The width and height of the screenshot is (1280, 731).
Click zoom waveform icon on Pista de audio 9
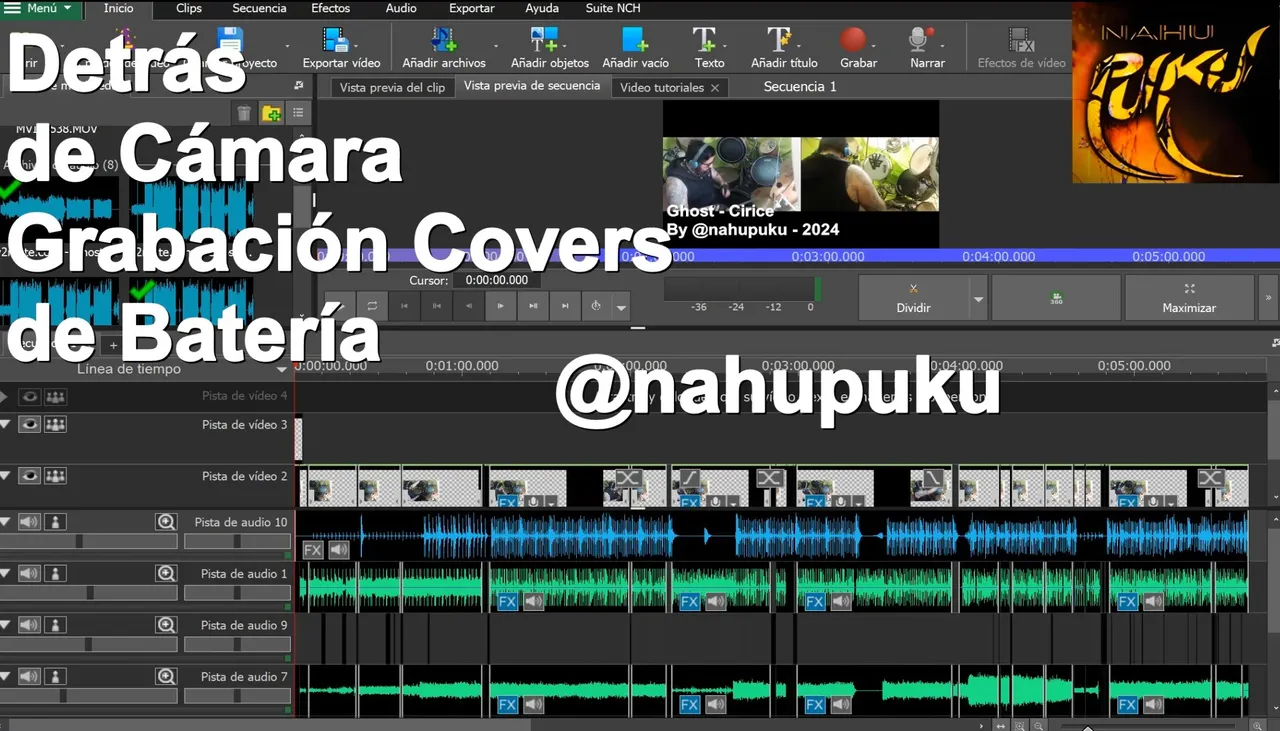click(x=166, y=625)
